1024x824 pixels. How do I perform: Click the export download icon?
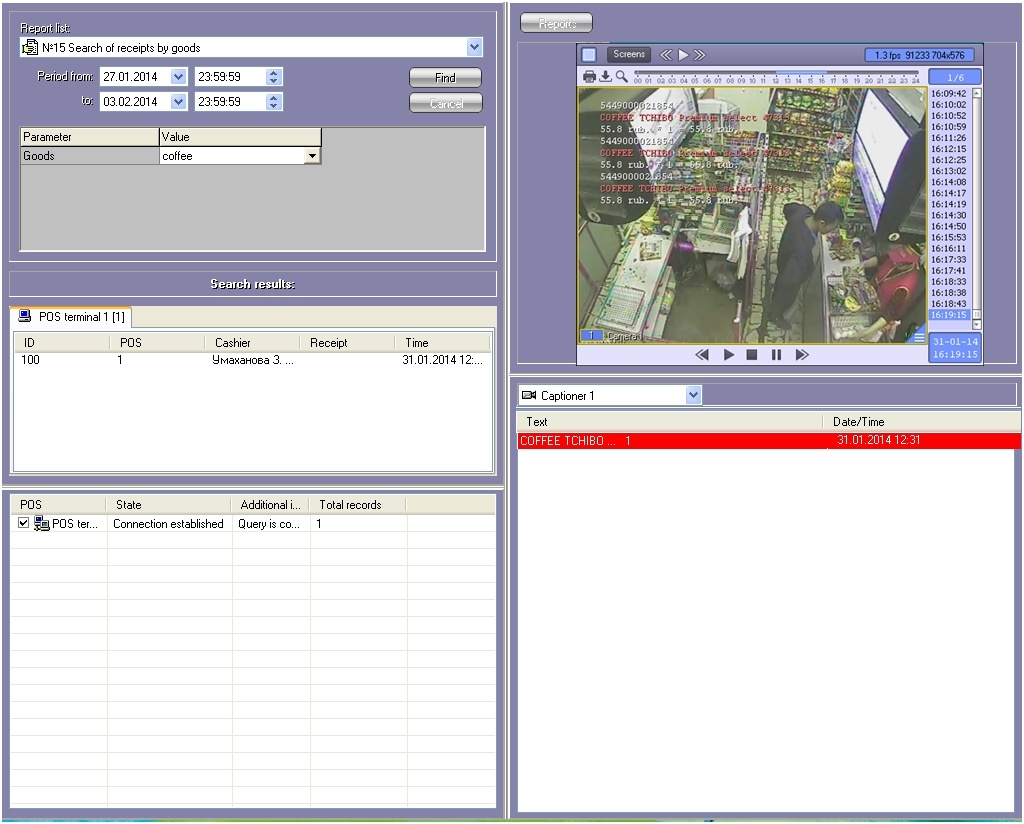[x=605, y=77]
